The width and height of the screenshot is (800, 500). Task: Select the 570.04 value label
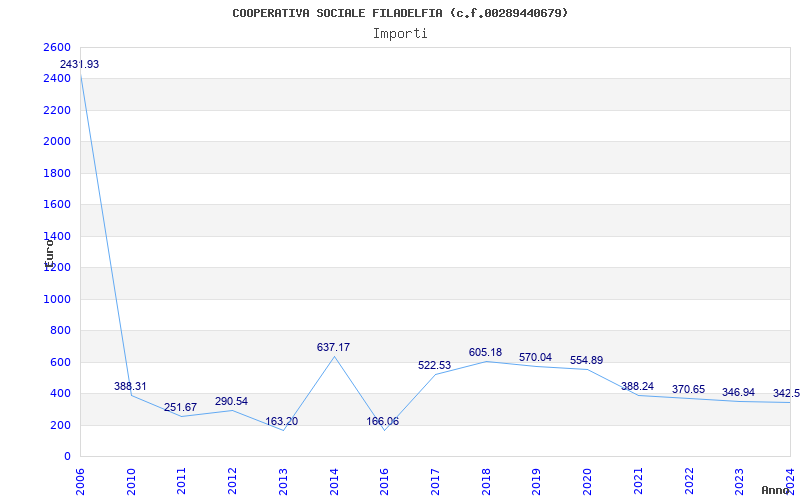pos(535,358)
